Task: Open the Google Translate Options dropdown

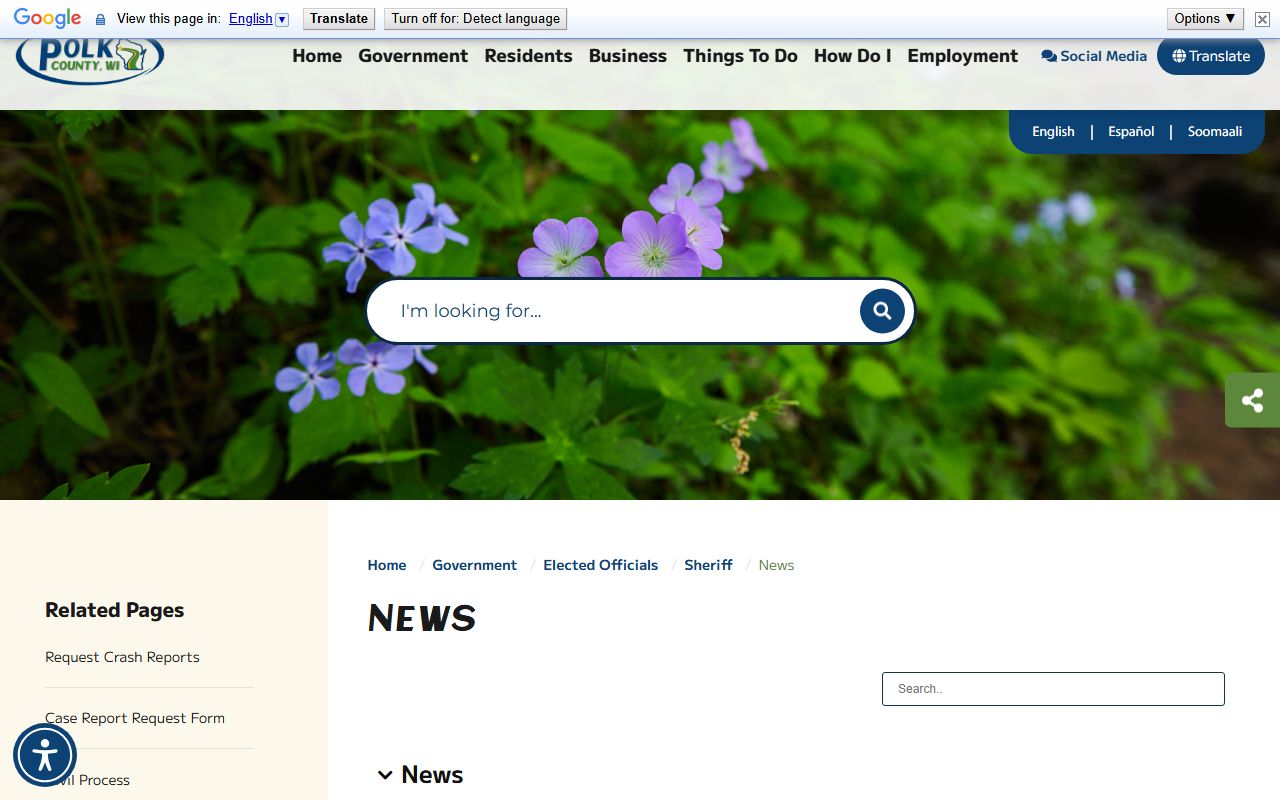Action: 1205,19
